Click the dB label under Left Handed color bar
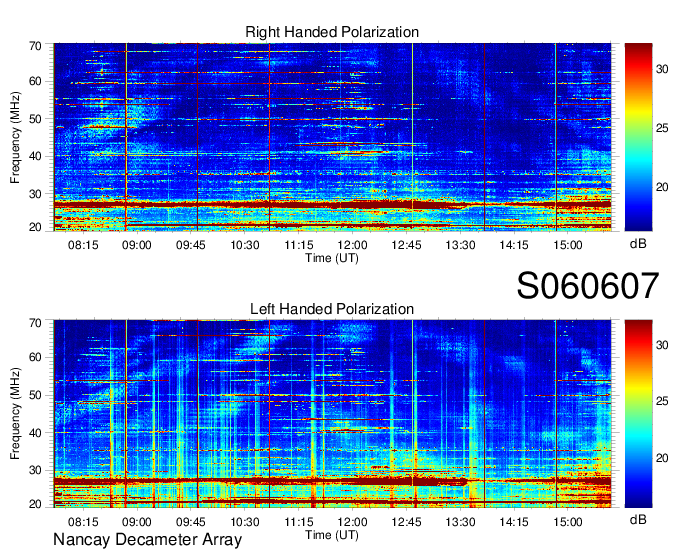Screen dimensions: 680x552 point(638,519)
